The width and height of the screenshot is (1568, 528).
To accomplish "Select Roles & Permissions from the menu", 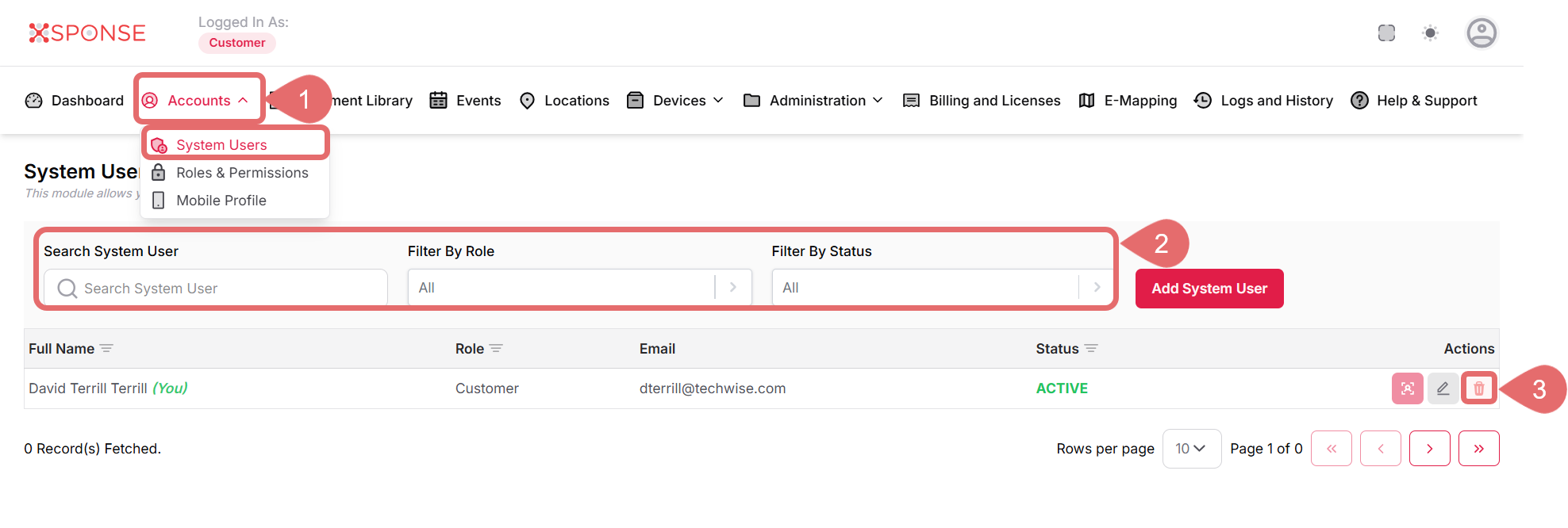I will 242,173.
